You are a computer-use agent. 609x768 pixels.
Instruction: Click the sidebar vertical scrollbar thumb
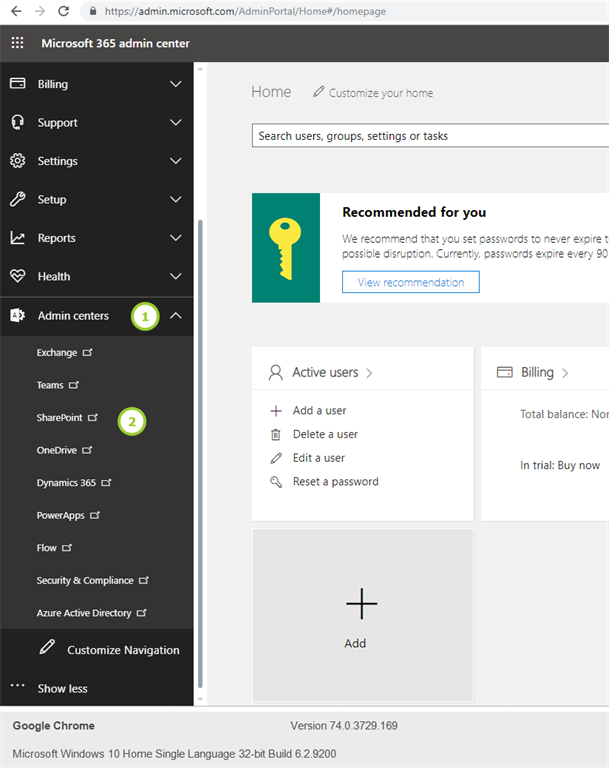tap(200, 454)
